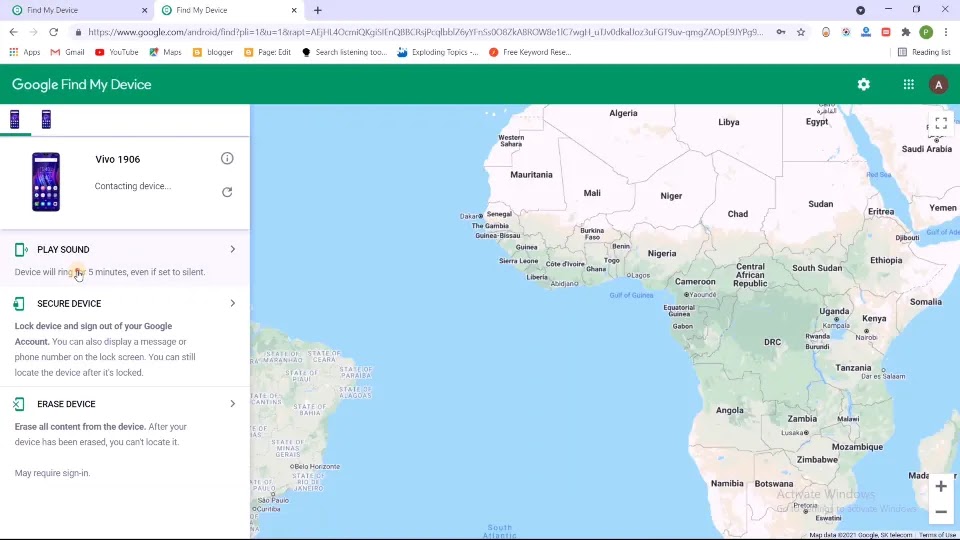Click the Nigeria label on map
The height and width of the screenshot is (540, 960).
point(662,253)
